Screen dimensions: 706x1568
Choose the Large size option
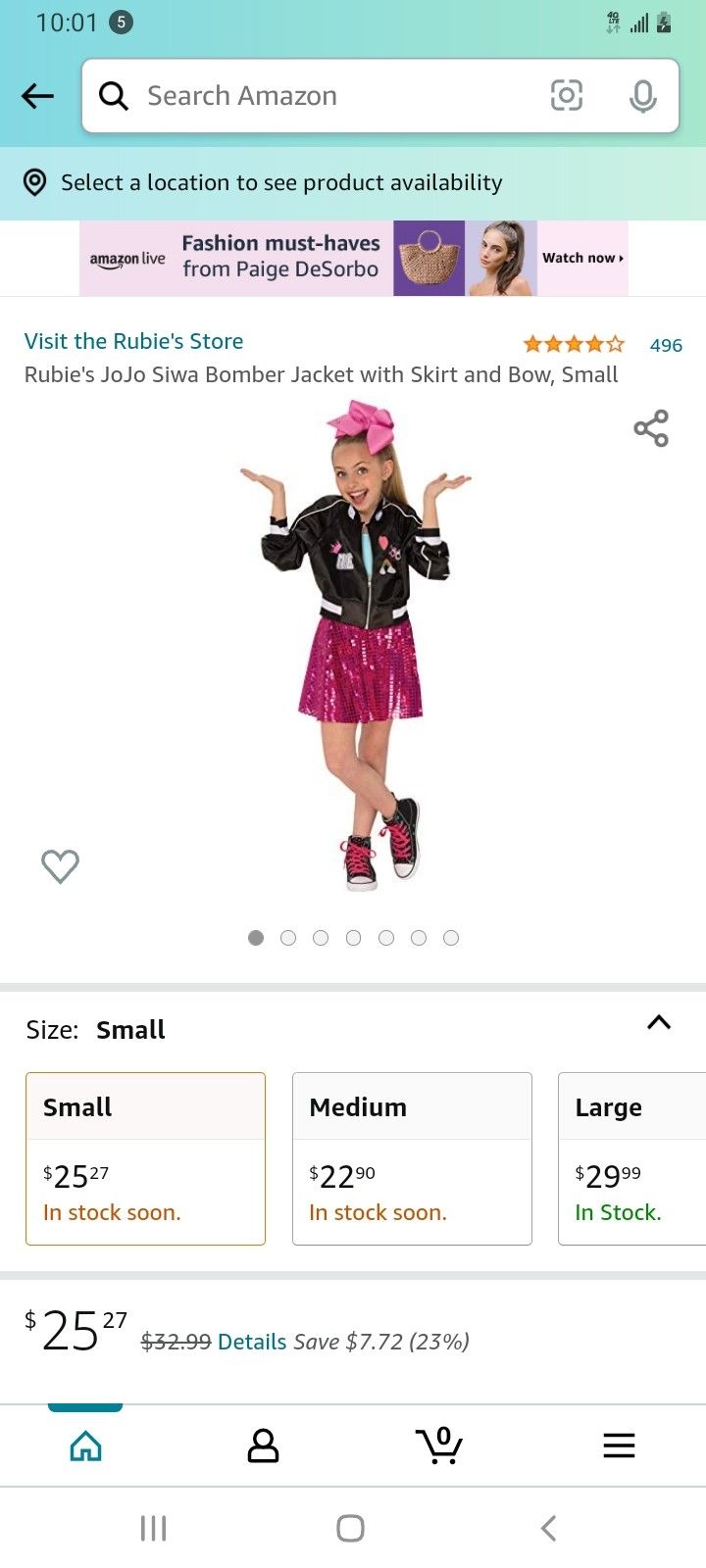632,1158
